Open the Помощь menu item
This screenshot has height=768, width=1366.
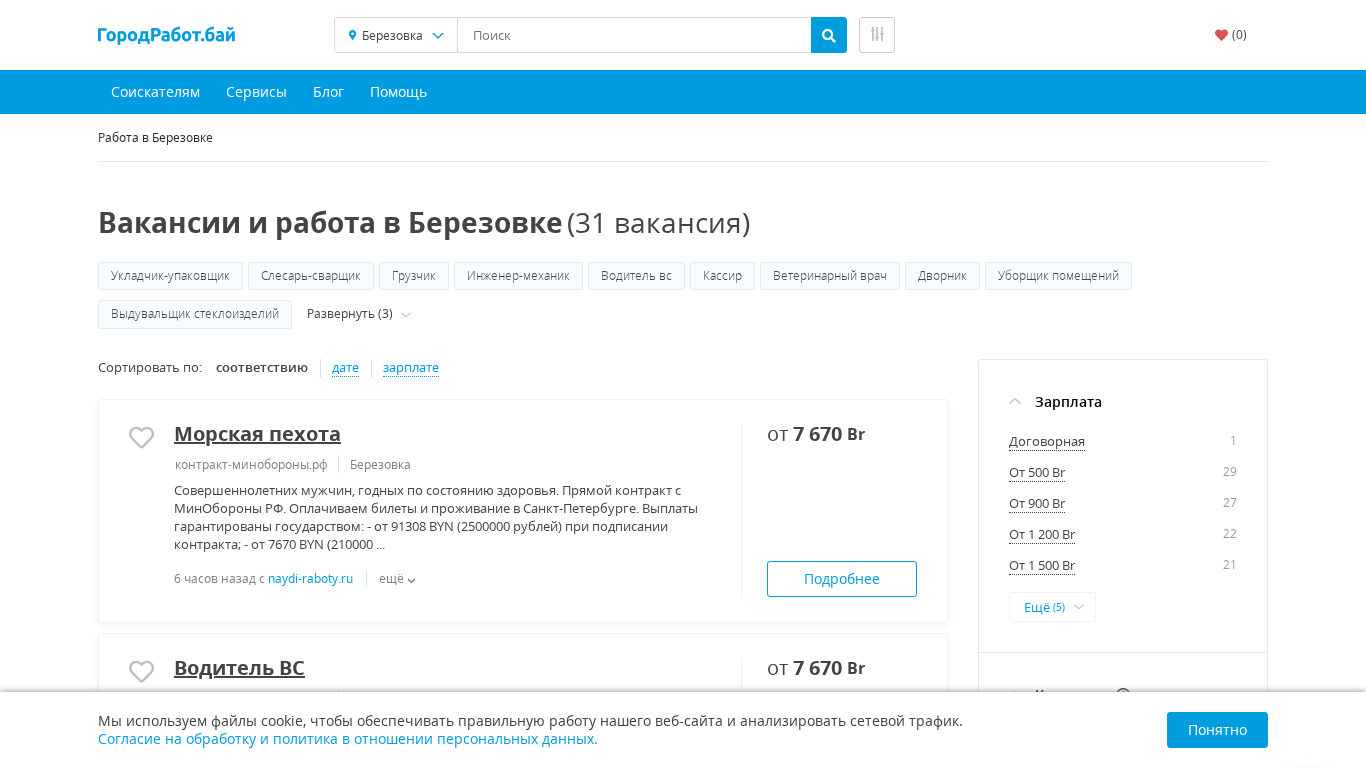398,92
